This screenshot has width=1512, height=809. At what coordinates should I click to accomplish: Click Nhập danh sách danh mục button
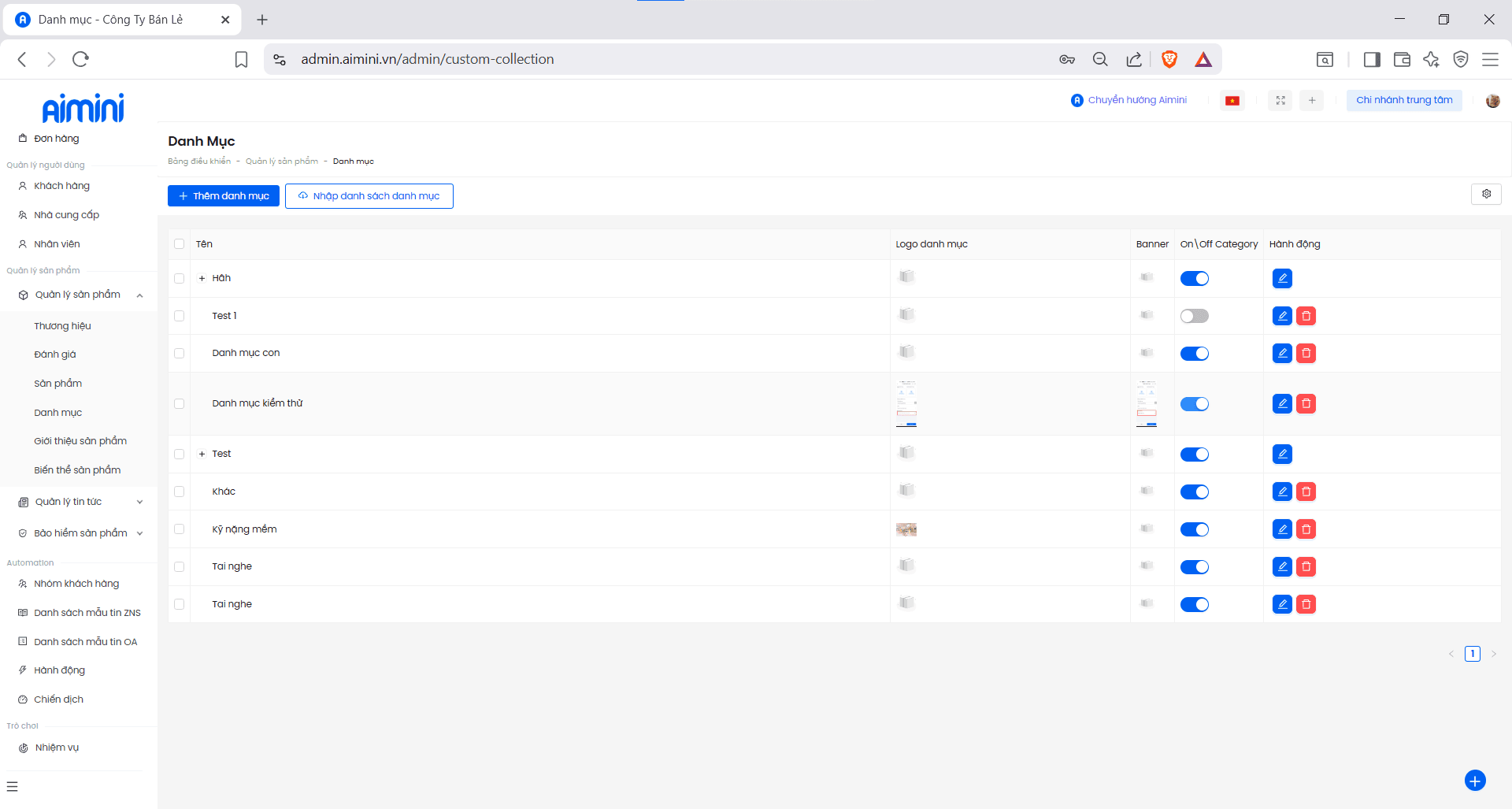(x=369, y=196)
